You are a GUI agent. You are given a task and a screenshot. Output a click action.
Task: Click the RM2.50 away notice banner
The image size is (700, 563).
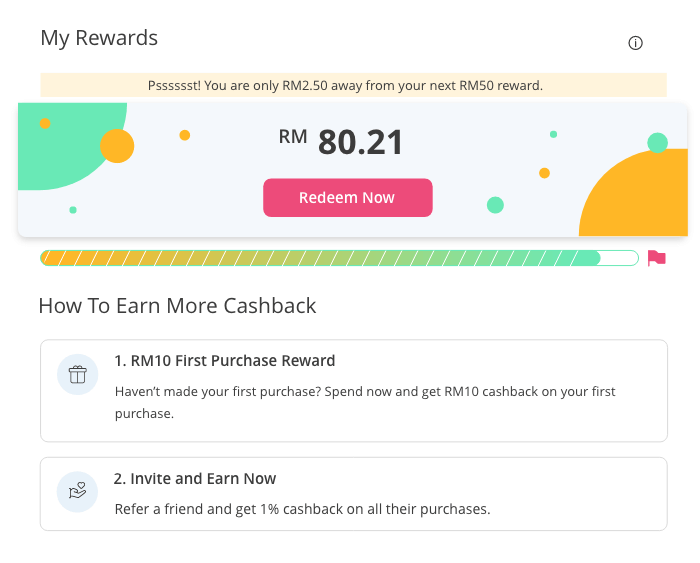pos(353,86)
